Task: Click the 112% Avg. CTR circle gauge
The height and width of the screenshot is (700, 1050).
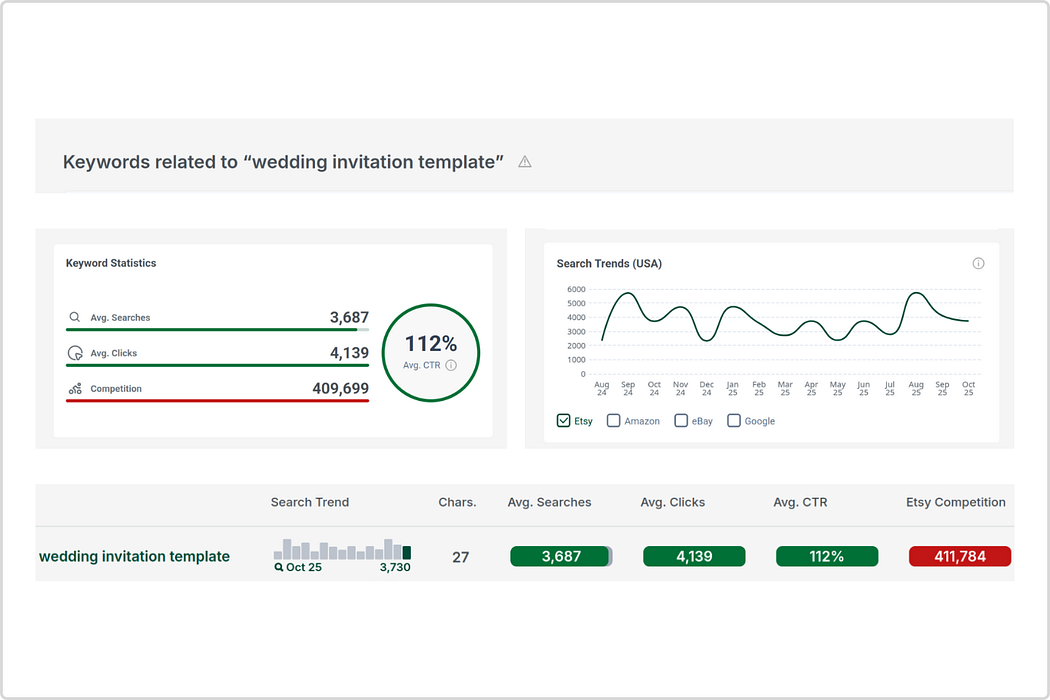Action: (x=431, y=353)
